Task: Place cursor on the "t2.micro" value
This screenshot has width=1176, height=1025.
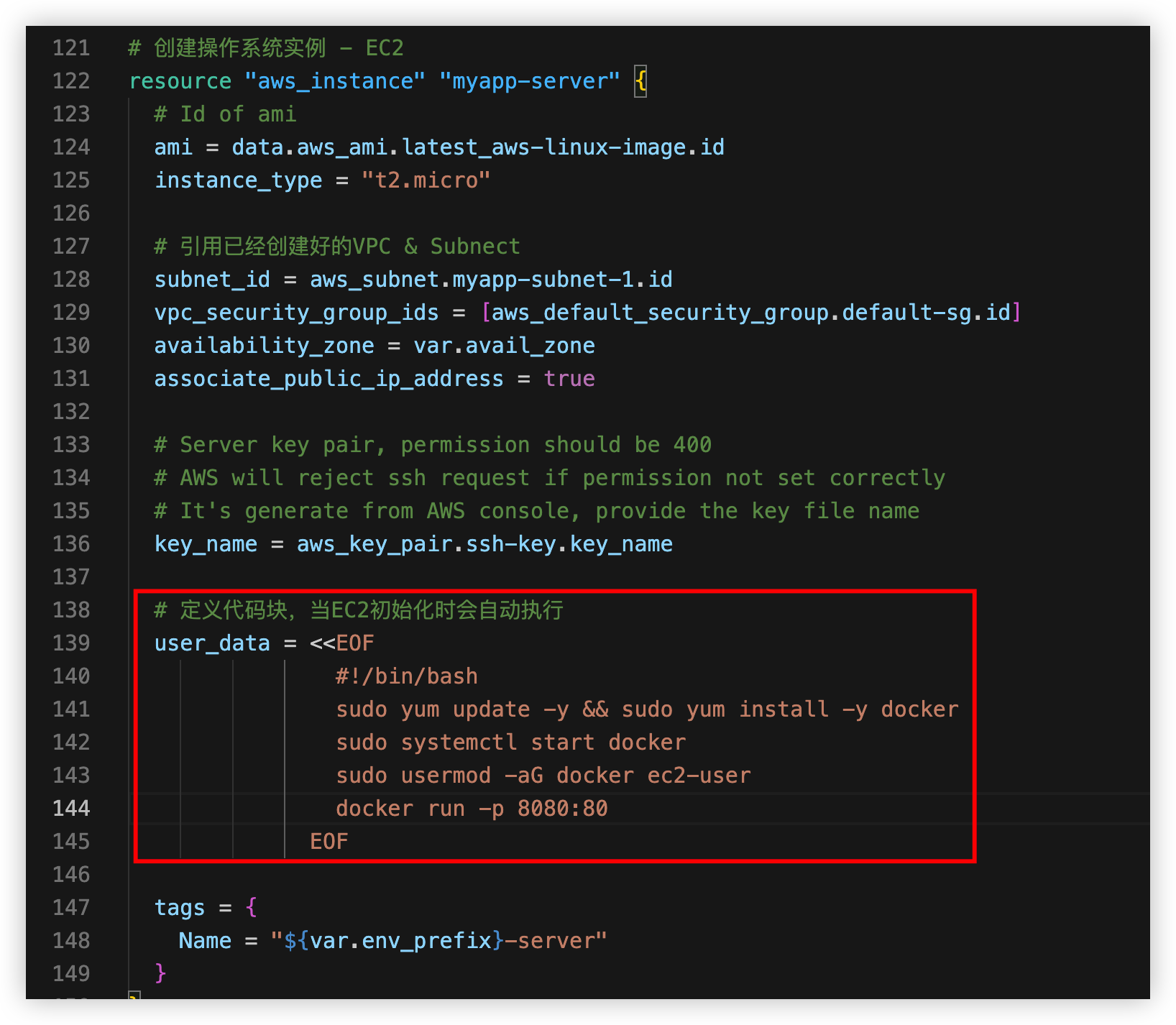Action: [x=426, y=180]
